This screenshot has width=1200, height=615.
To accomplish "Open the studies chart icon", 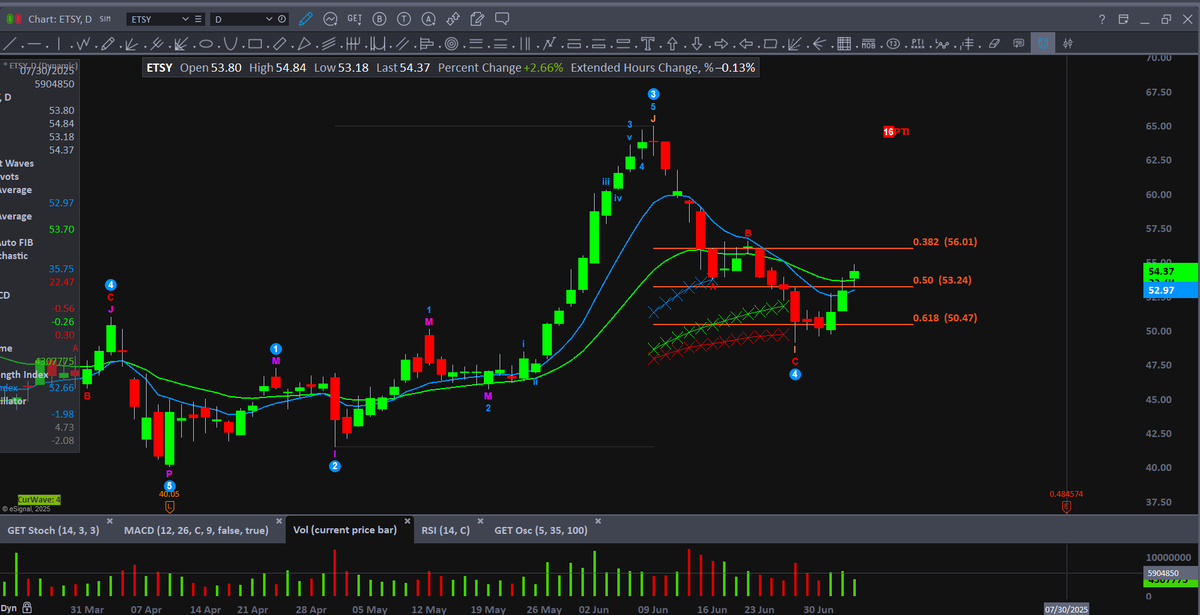I will [330, 19].
